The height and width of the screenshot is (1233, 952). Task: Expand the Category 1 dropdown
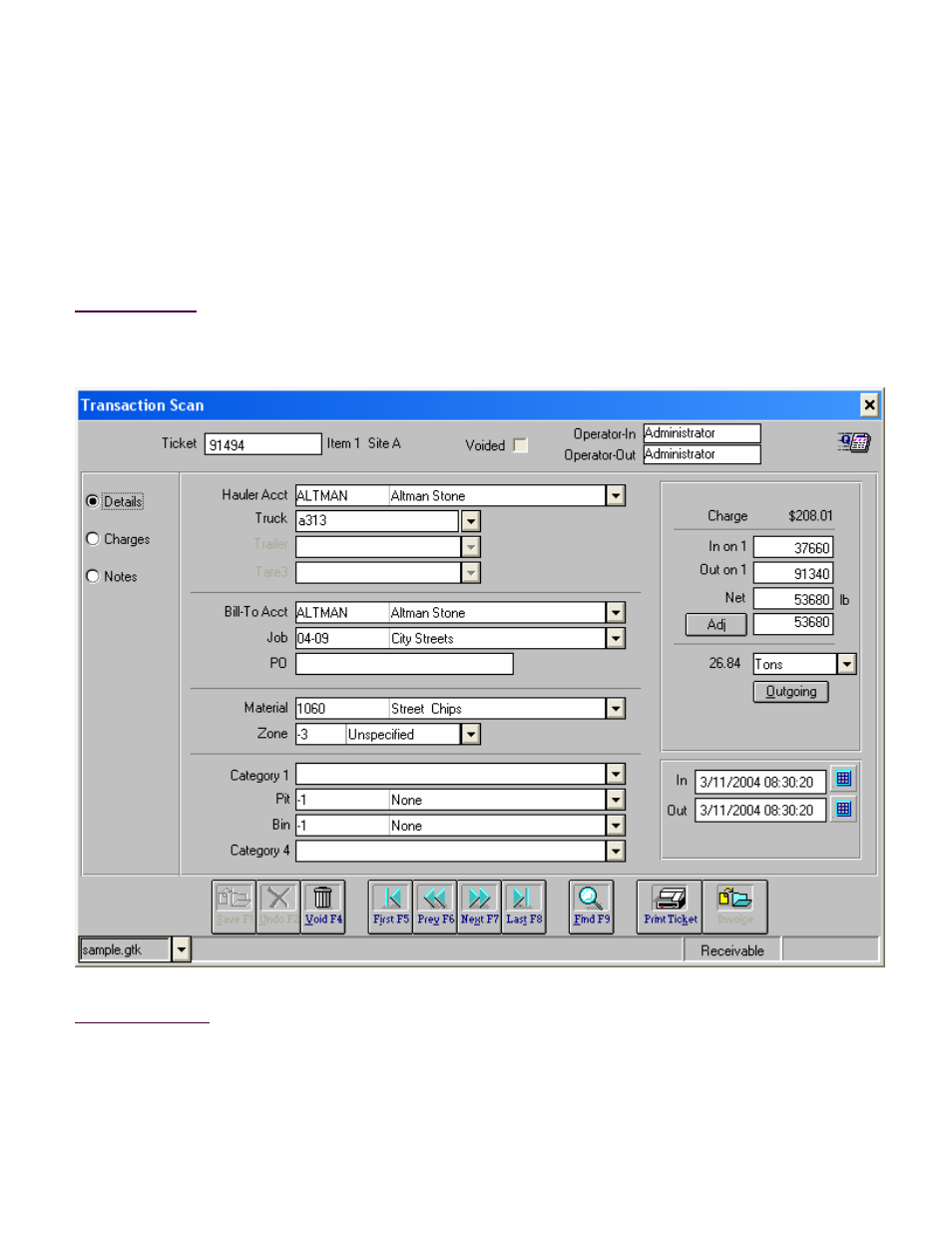616,774
